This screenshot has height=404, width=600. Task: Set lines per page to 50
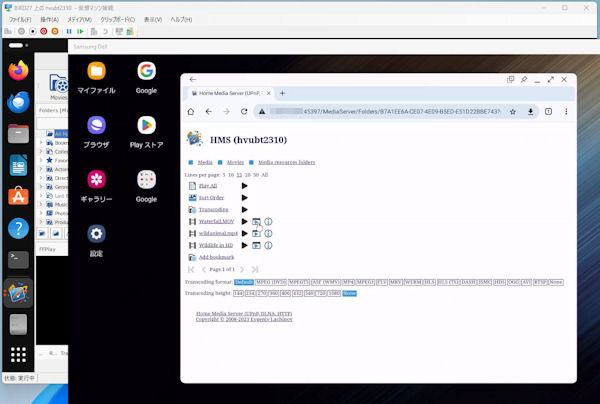[256, 175]
